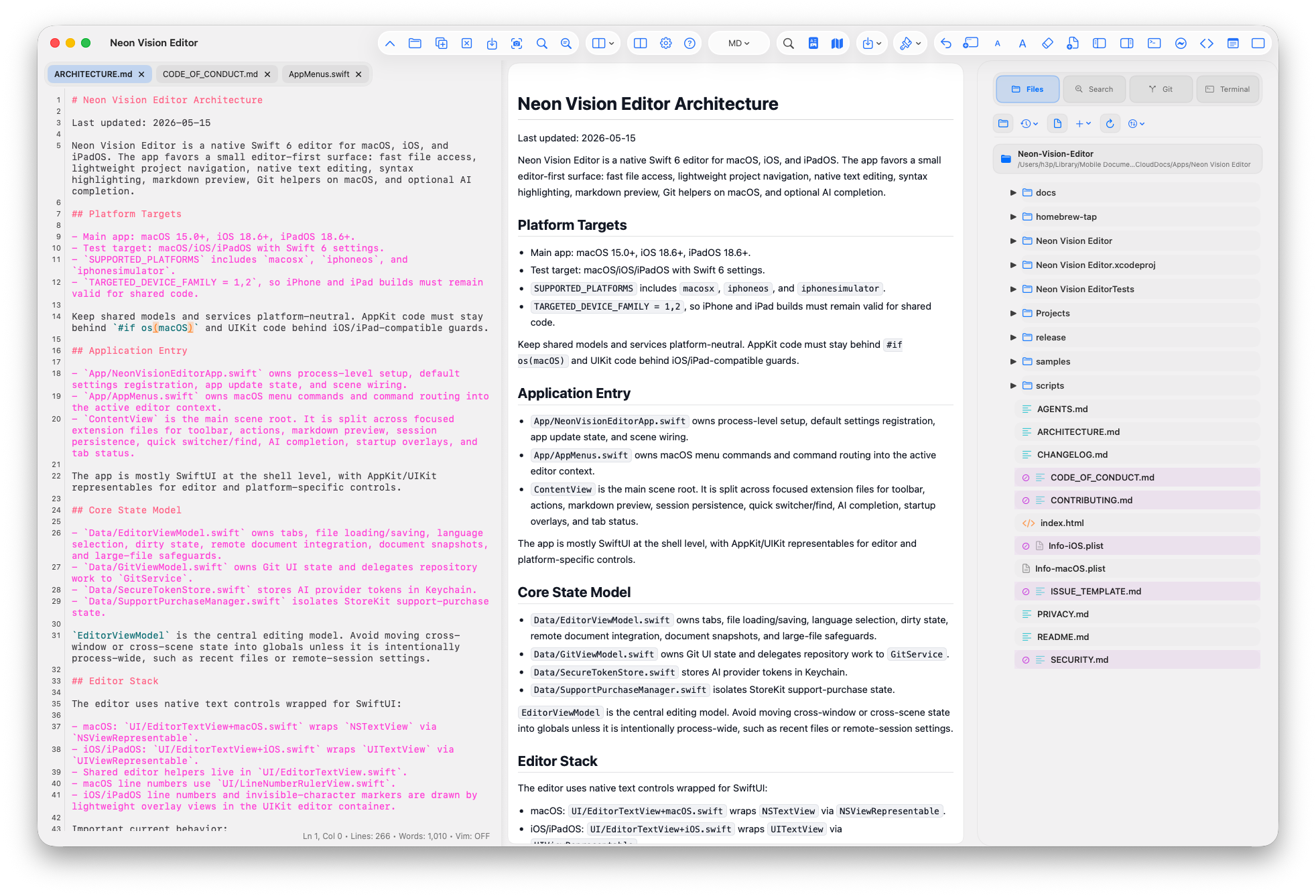Open settings with the gear icon
1316x896 pixels.
[x=665, y=44]
